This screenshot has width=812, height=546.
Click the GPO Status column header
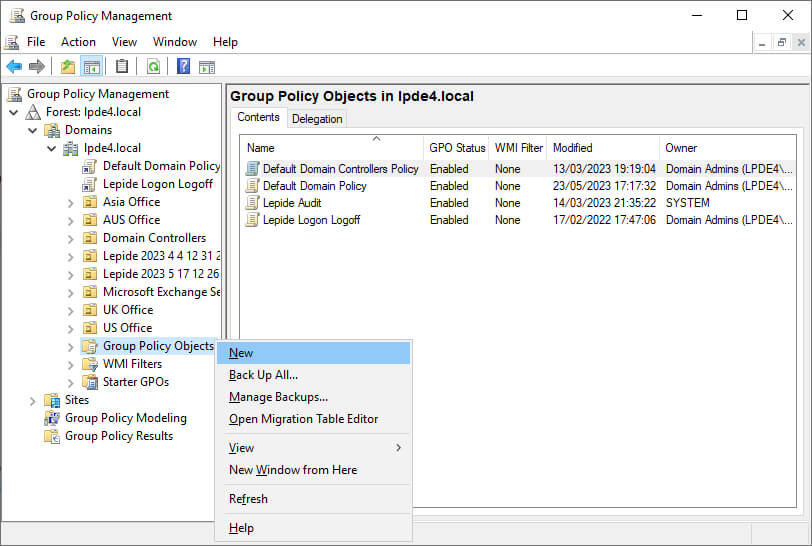coord(456,148)
